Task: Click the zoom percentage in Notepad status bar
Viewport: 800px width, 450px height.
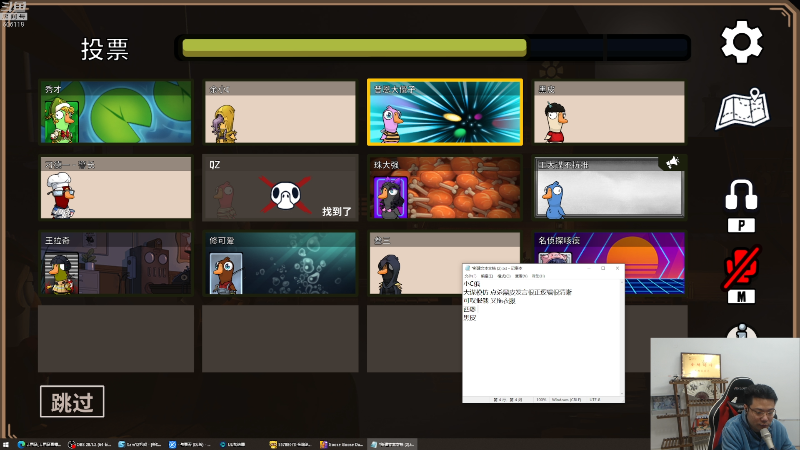Action: tap(541, 399)
